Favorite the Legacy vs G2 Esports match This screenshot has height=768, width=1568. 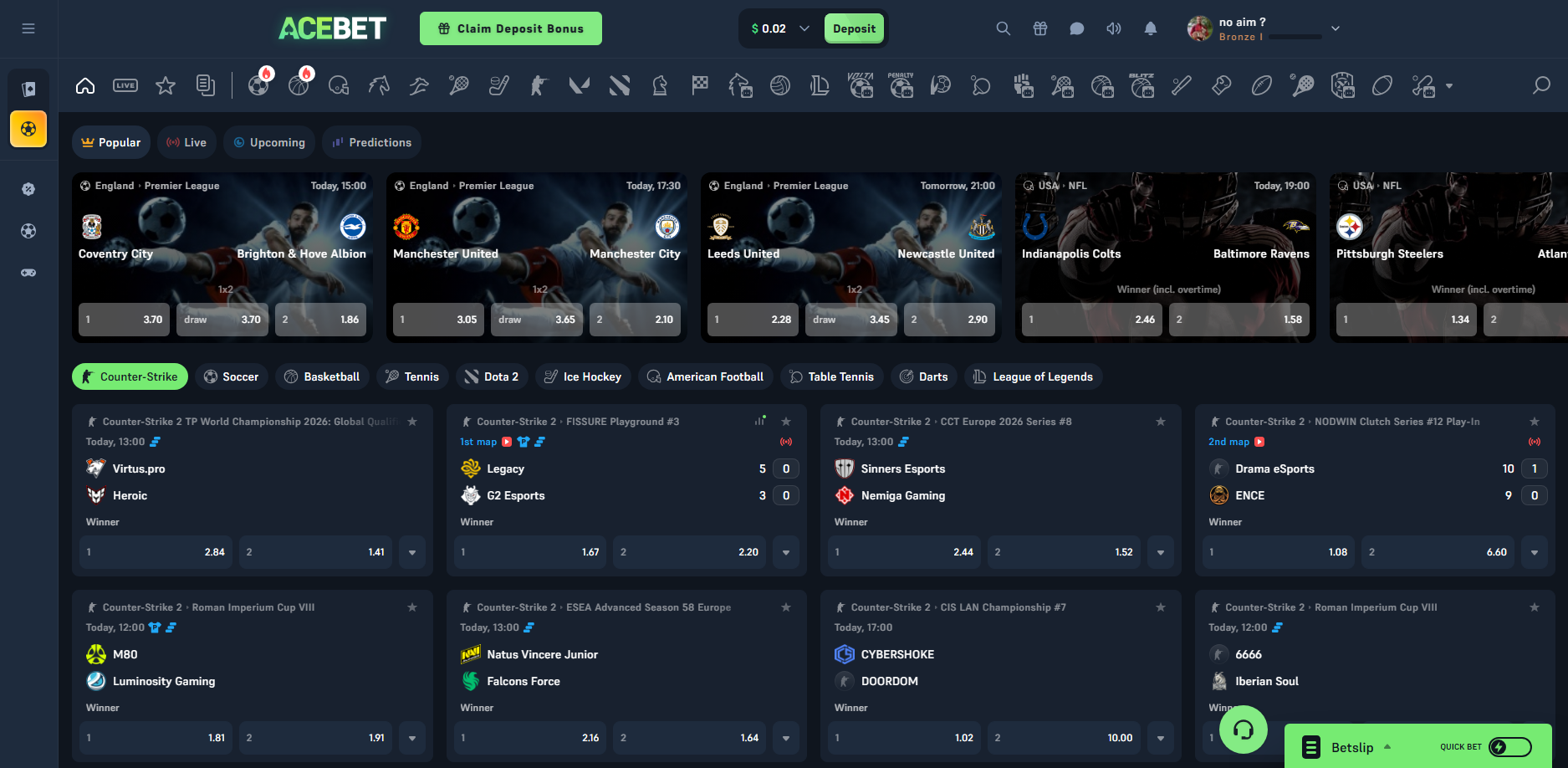[x=786, y=422]
